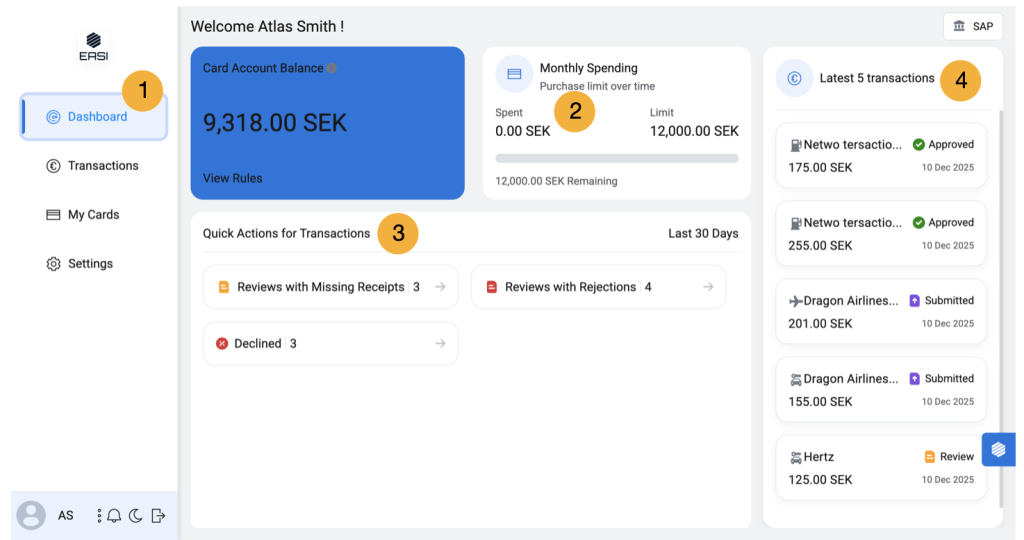Viewport: 1024px width, 540px height.
Task: Click the euro icon beside Latest 5 transactions
Action: tap(794, 78)
